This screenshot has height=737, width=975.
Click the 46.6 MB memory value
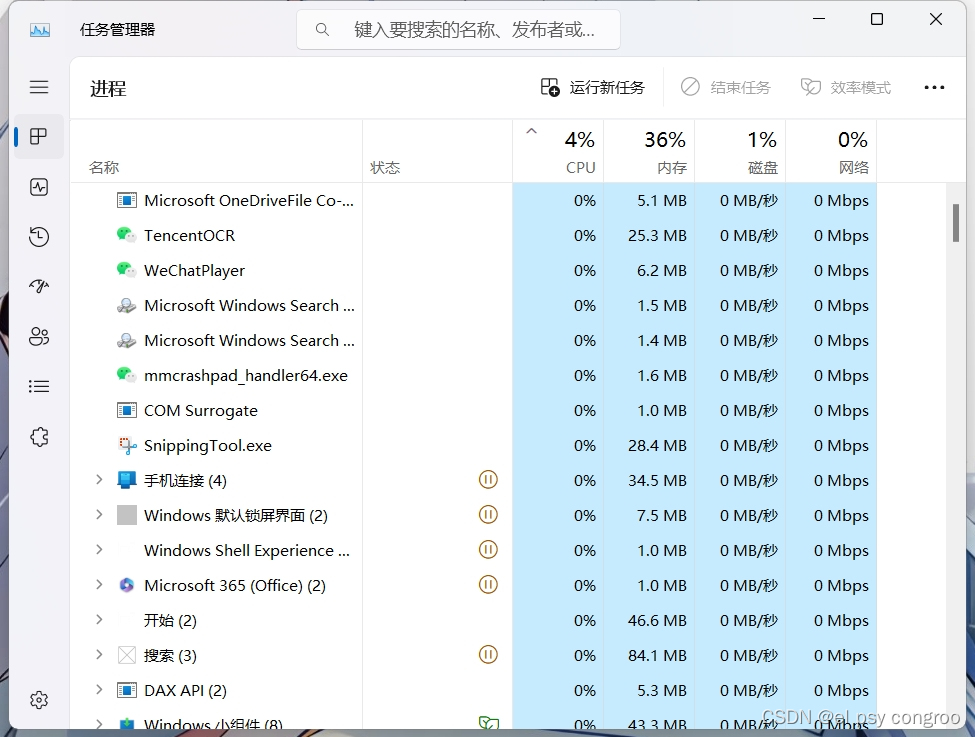click(x=657, y=621)
